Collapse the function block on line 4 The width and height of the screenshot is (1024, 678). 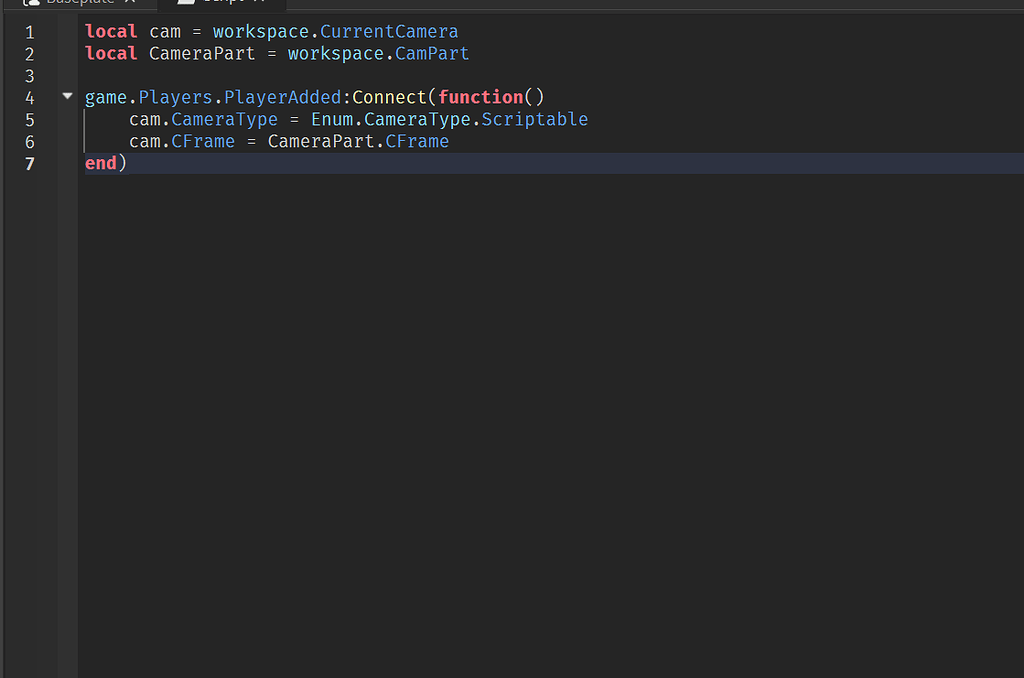click(x=67, y=97)
